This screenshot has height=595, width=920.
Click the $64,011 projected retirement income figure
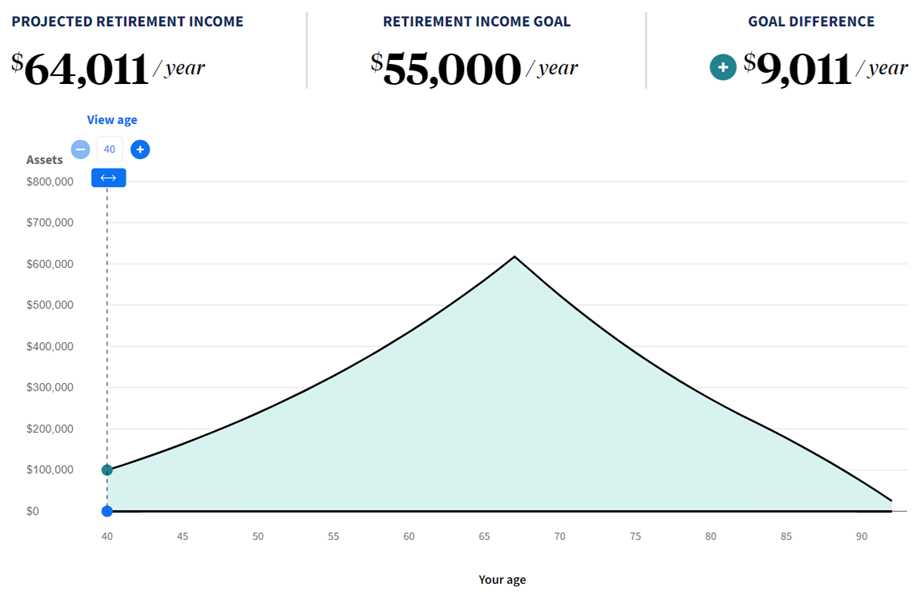(x=86, y=70)
